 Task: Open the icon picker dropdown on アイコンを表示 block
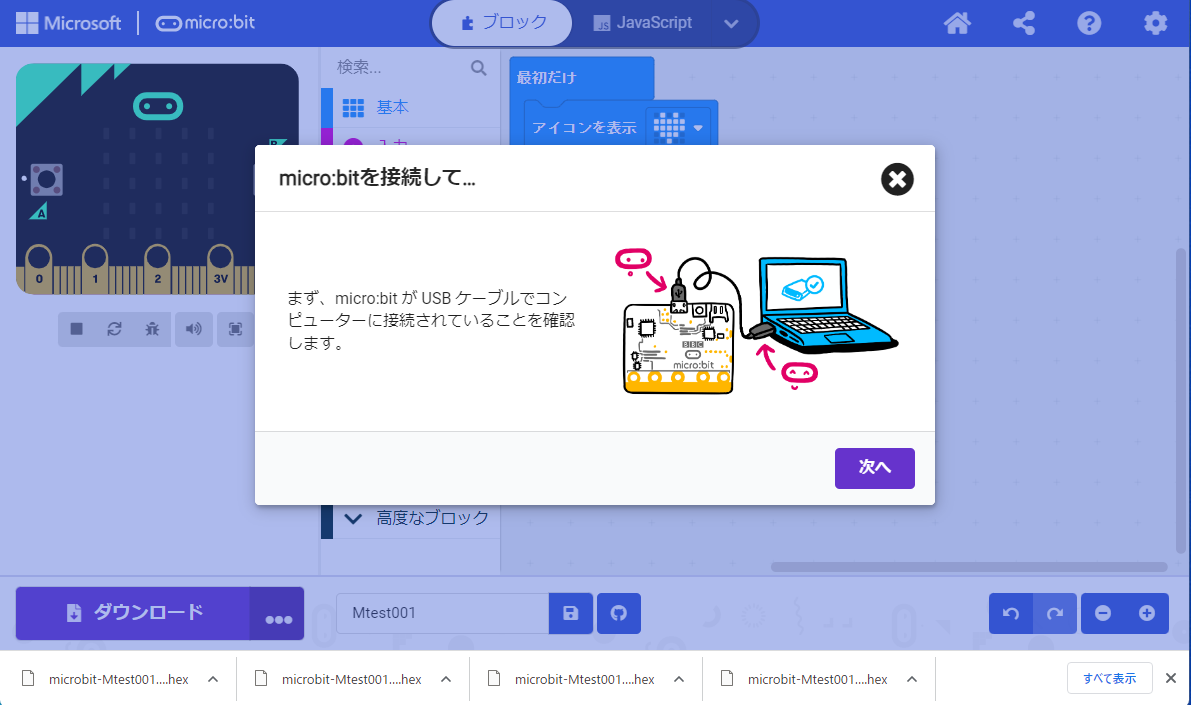pos(678,127)
